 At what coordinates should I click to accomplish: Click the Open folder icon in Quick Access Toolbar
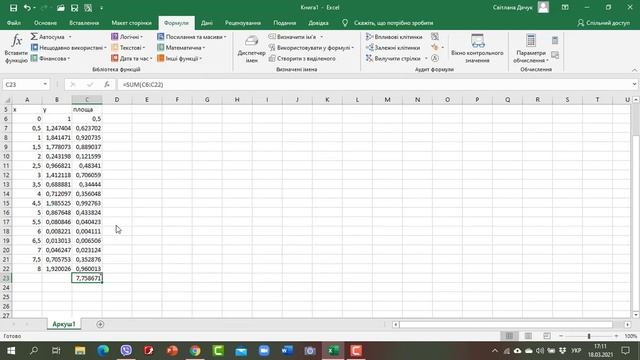point(60,7)
